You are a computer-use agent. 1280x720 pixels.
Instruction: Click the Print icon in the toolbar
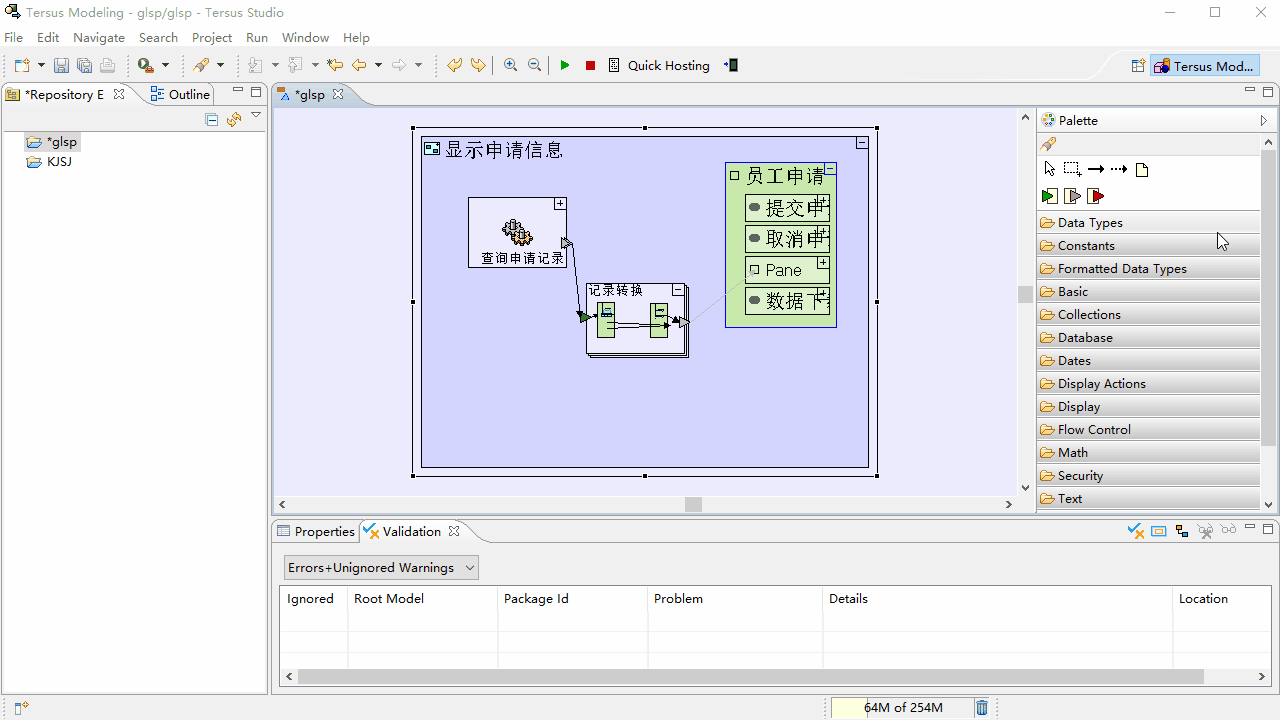pos(107,66)
